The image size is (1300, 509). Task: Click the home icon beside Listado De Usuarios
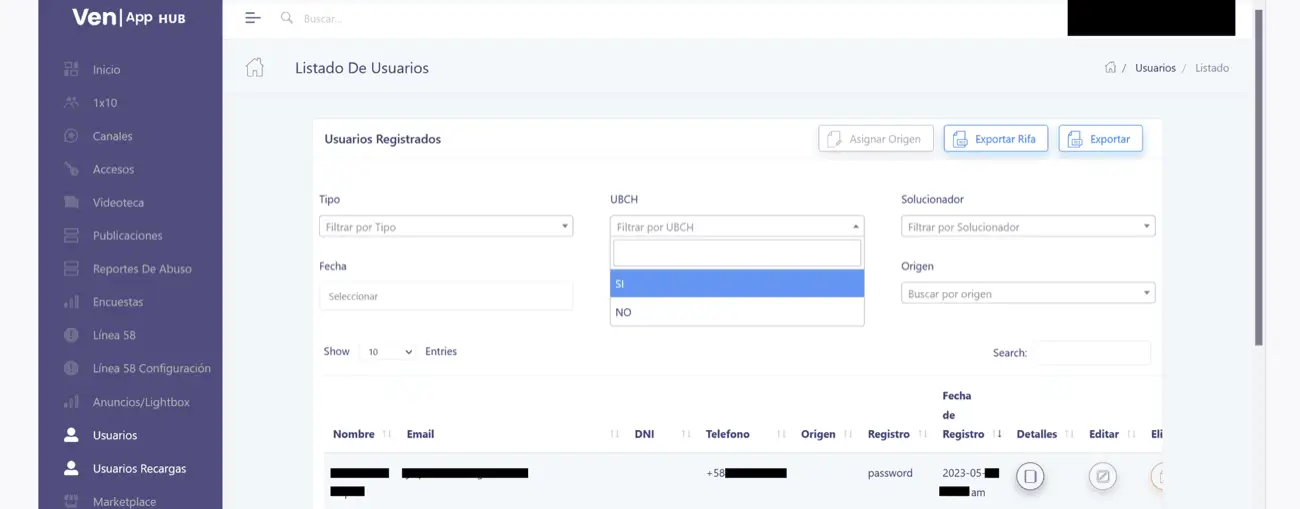tap(255, 68)
